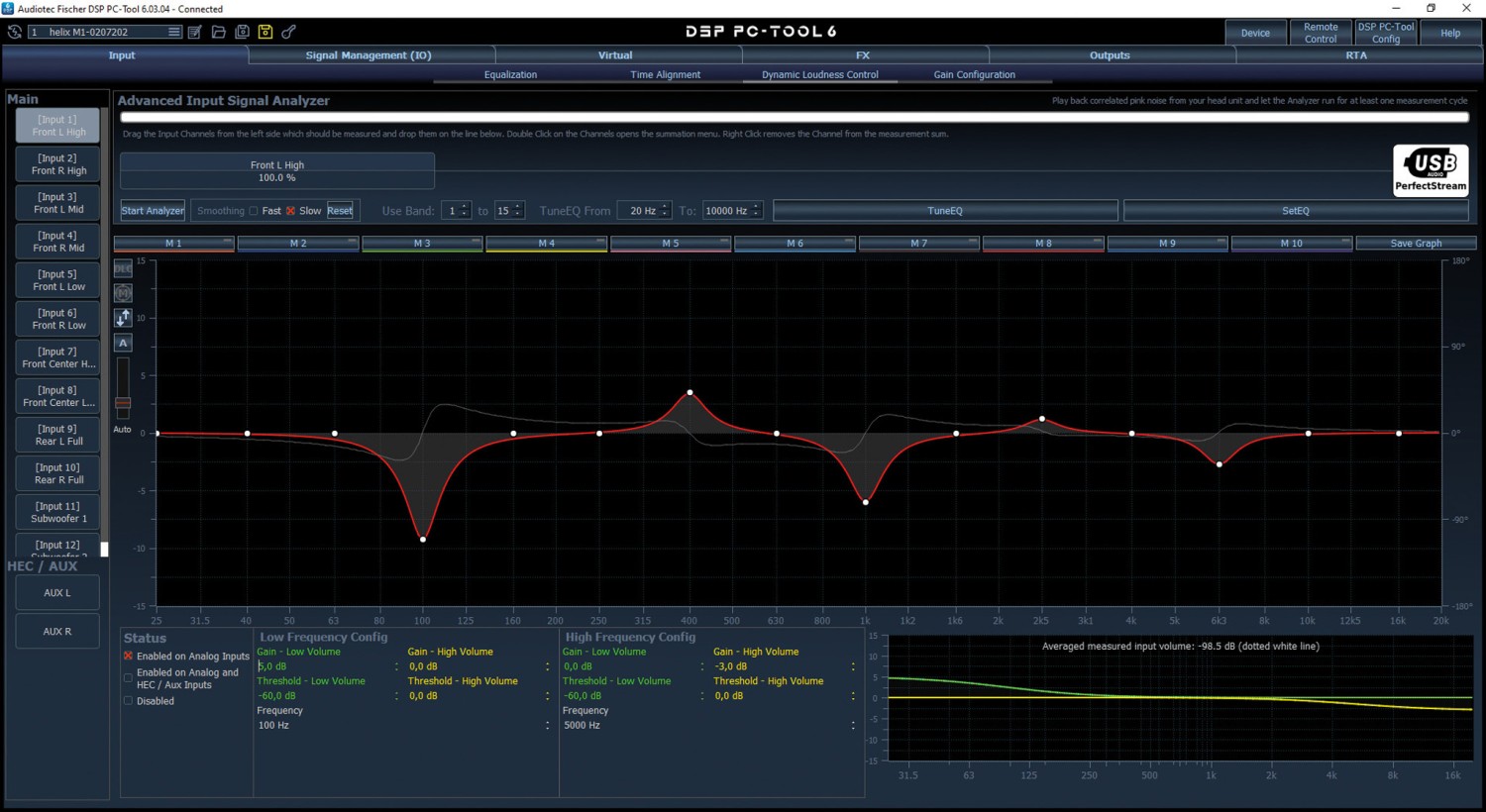1486x812 pixels.
Task: Click the TuneEQ button
Action: click(x=945, y=210)
